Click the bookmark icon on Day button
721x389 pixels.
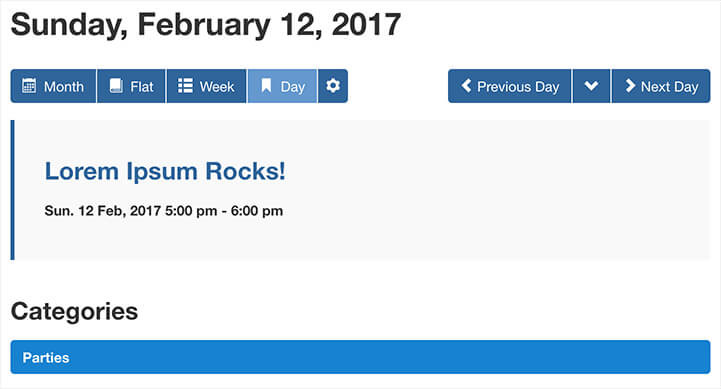[x=266, y=86]
